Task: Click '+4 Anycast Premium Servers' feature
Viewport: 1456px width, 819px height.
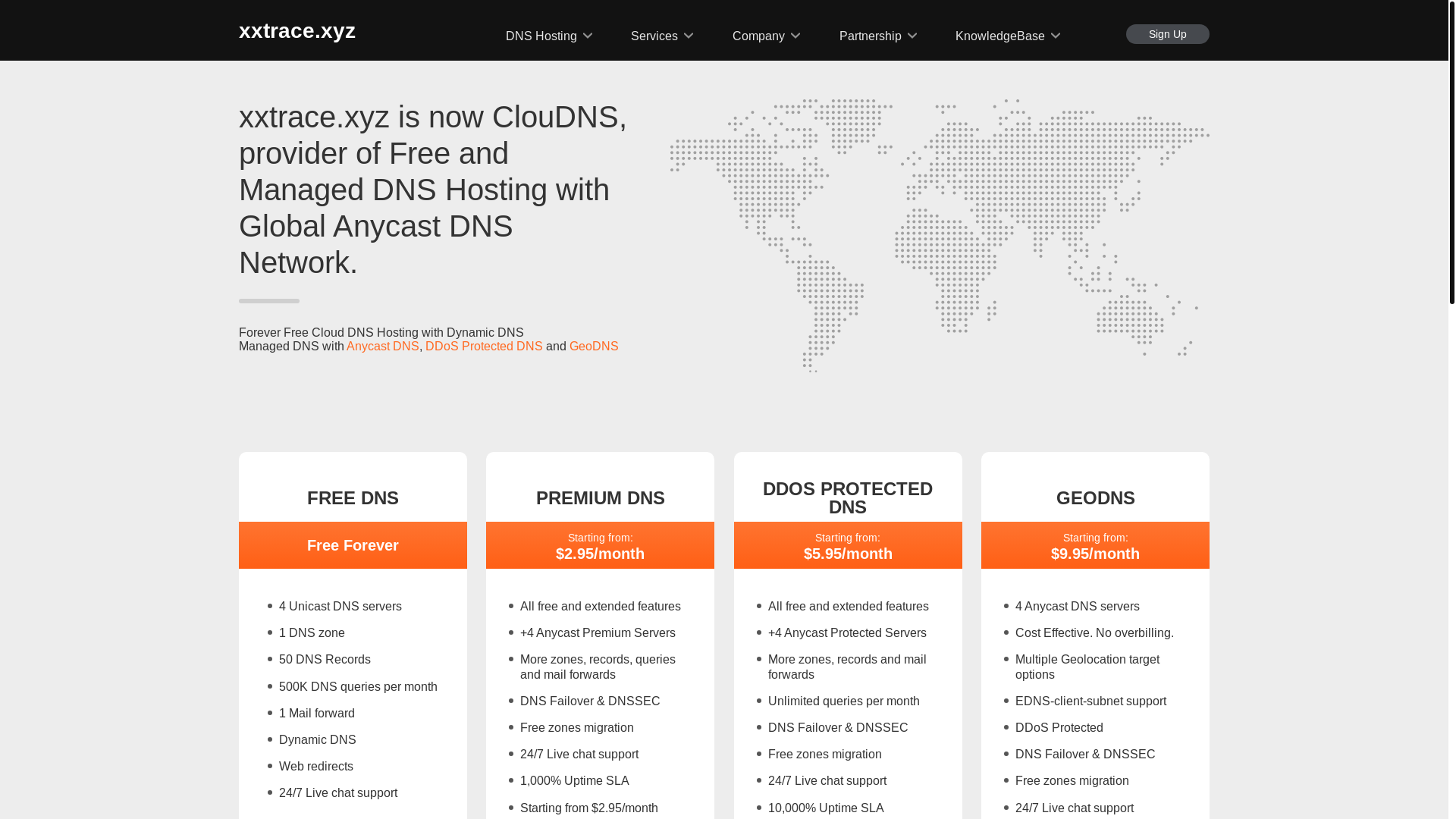Action: click(x=598, y=632)
